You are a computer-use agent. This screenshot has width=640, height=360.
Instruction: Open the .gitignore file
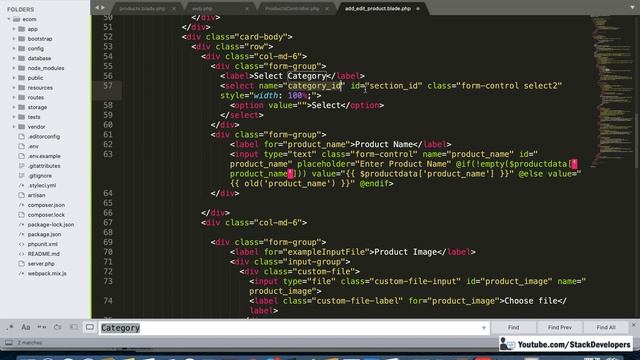pos(40,176)
